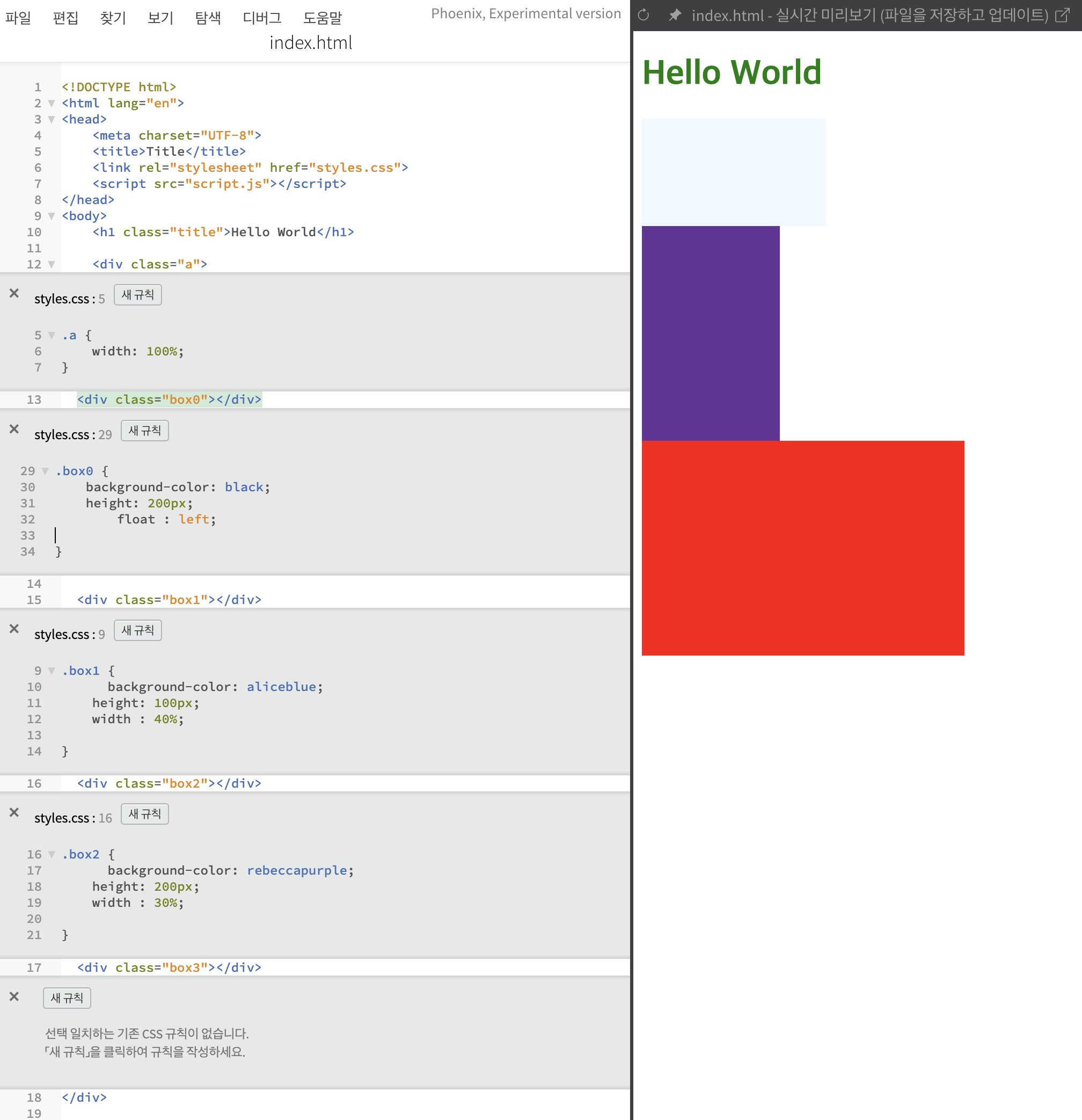Click the styles.css : 16 file label

[73, 818]
